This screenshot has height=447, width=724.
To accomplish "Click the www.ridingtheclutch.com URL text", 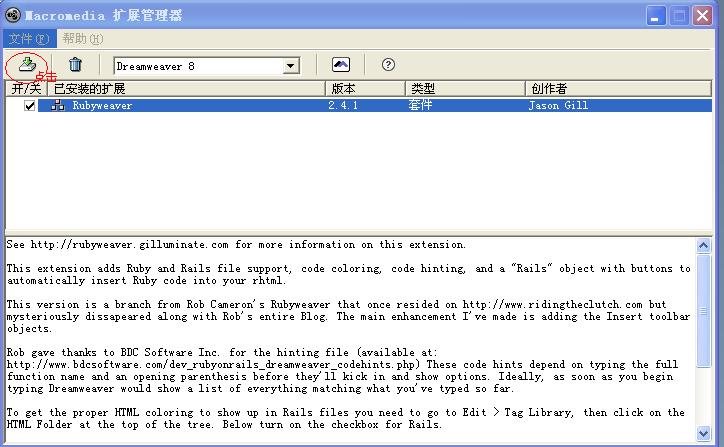I will tap(552, 305).
